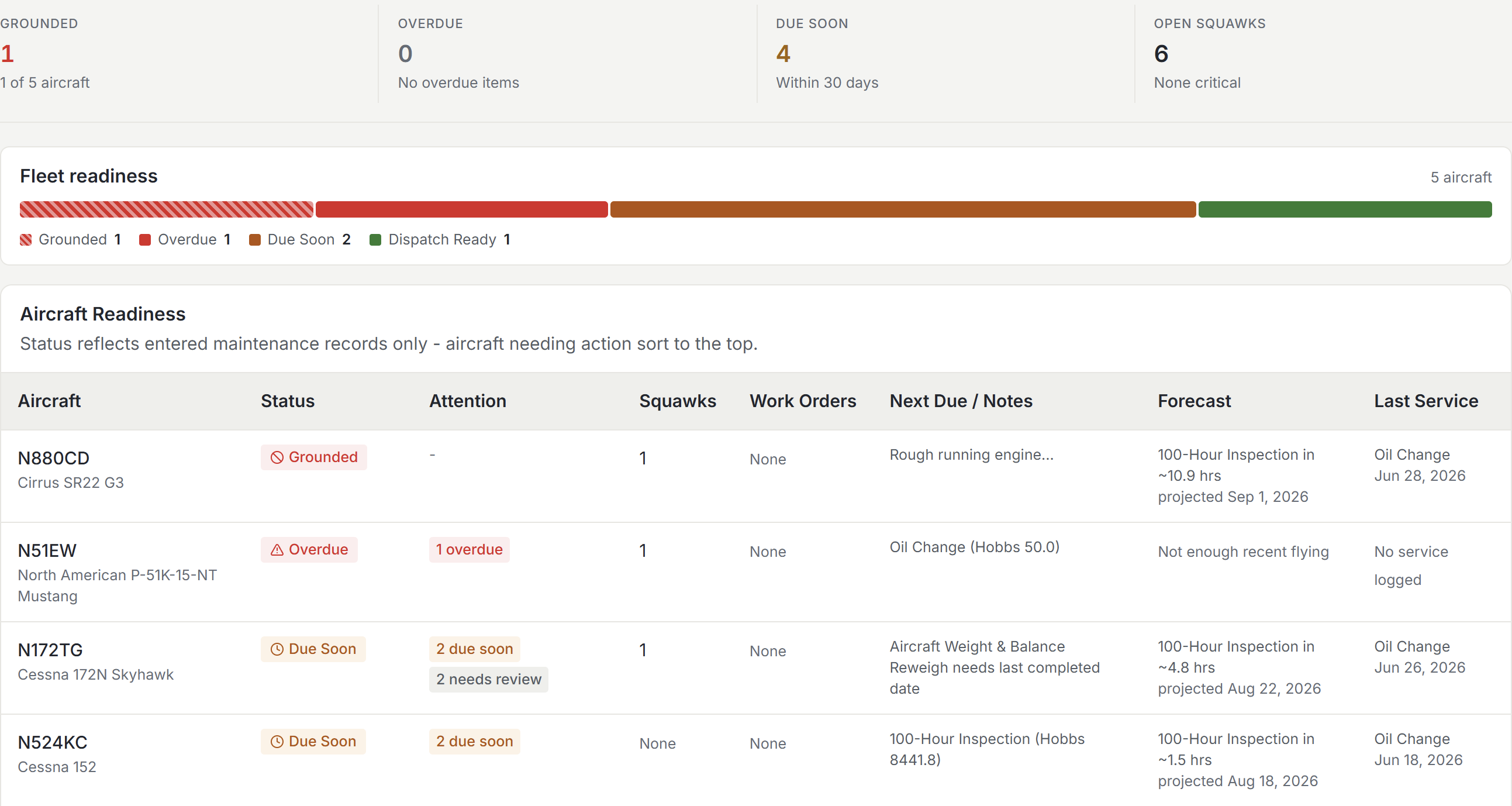Sort by the Aircraft column header
This screenshot has width=1512, height=806.
pyautogui.click(x=49, y=401)
